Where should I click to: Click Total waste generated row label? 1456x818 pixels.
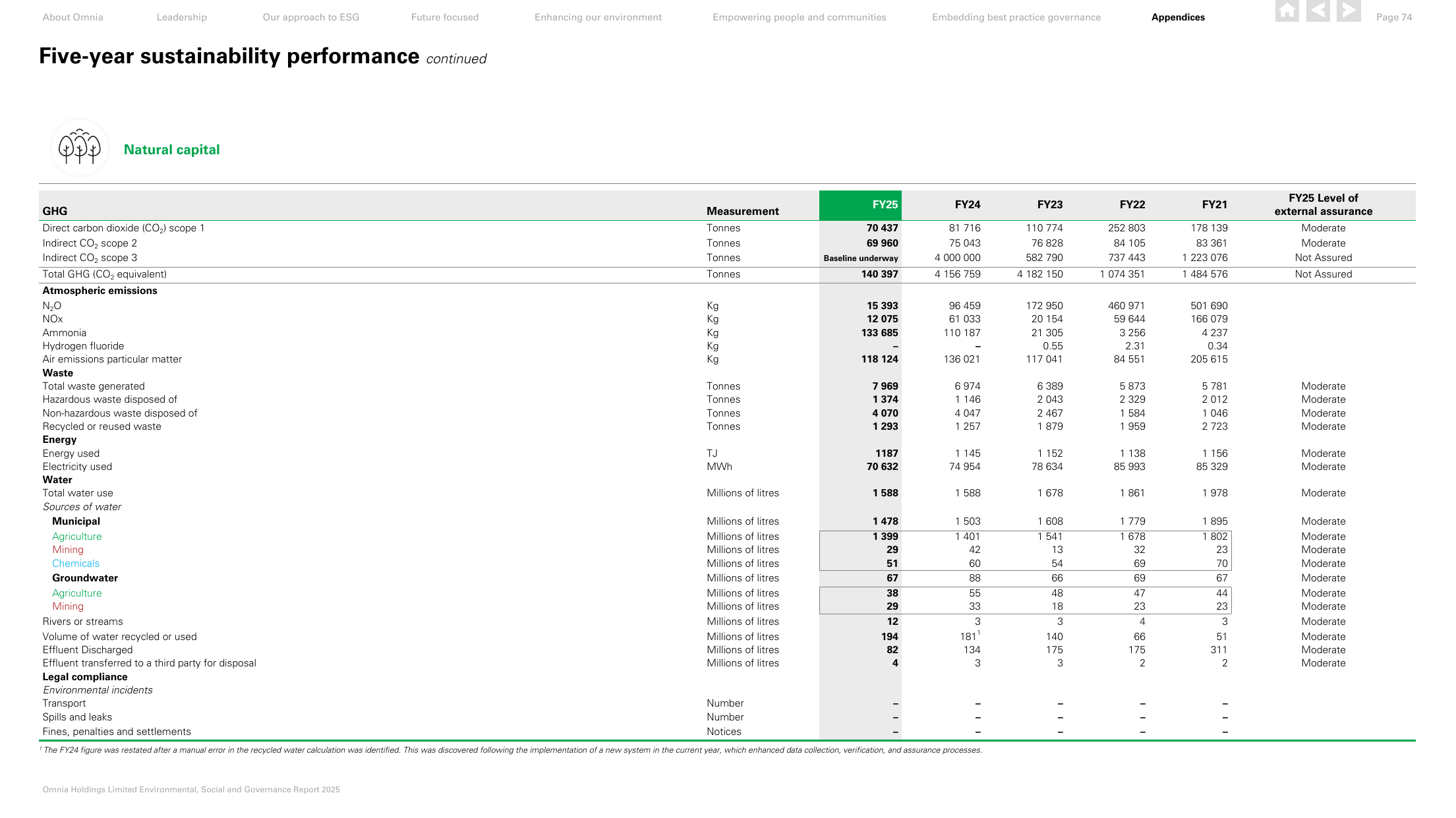tap(94, 386)
